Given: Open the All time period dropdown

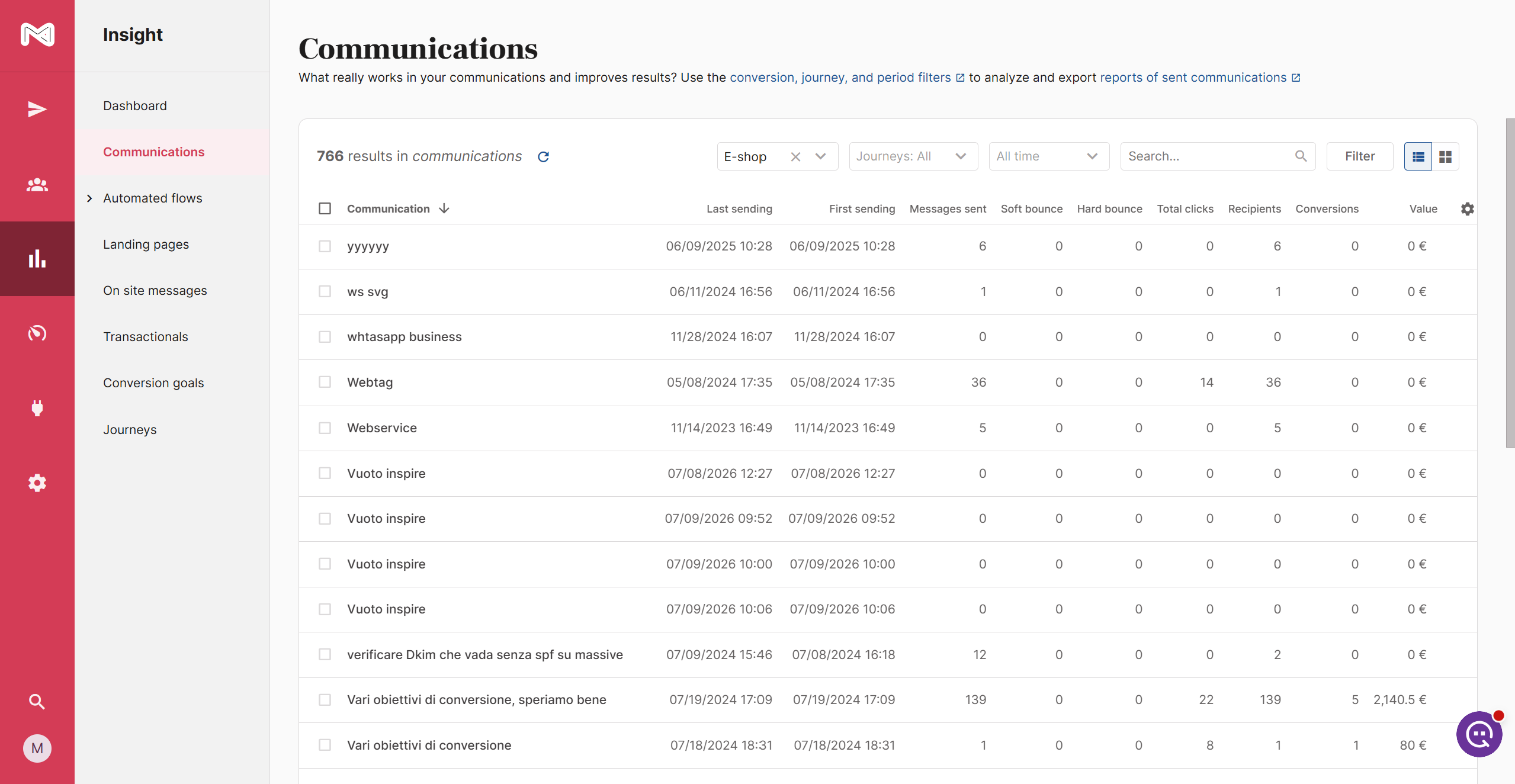Looking at the screenshot, I should point(1049,156).
